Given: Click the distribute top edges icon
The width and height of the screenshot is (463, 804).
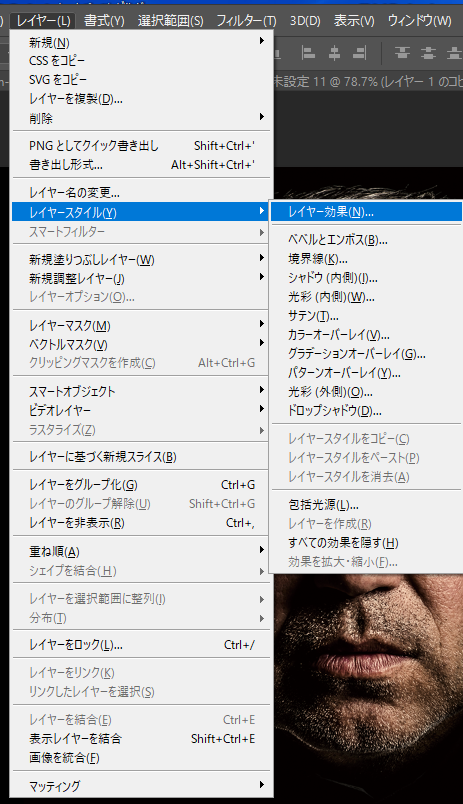Looking at the screenshot, I should (x=402, y=53).
